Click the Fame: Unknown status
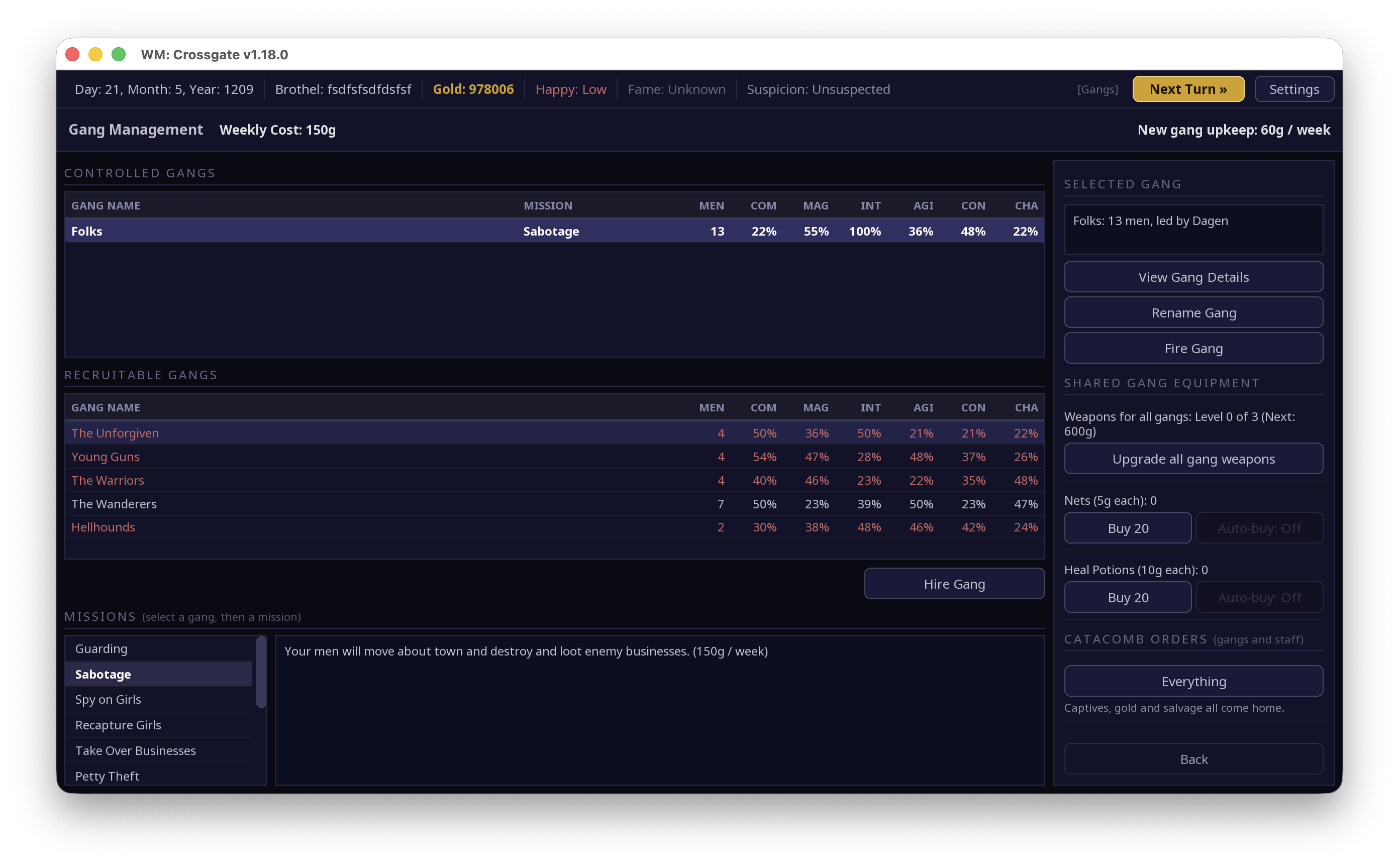 pyautogui.click(x=676, y=89)
